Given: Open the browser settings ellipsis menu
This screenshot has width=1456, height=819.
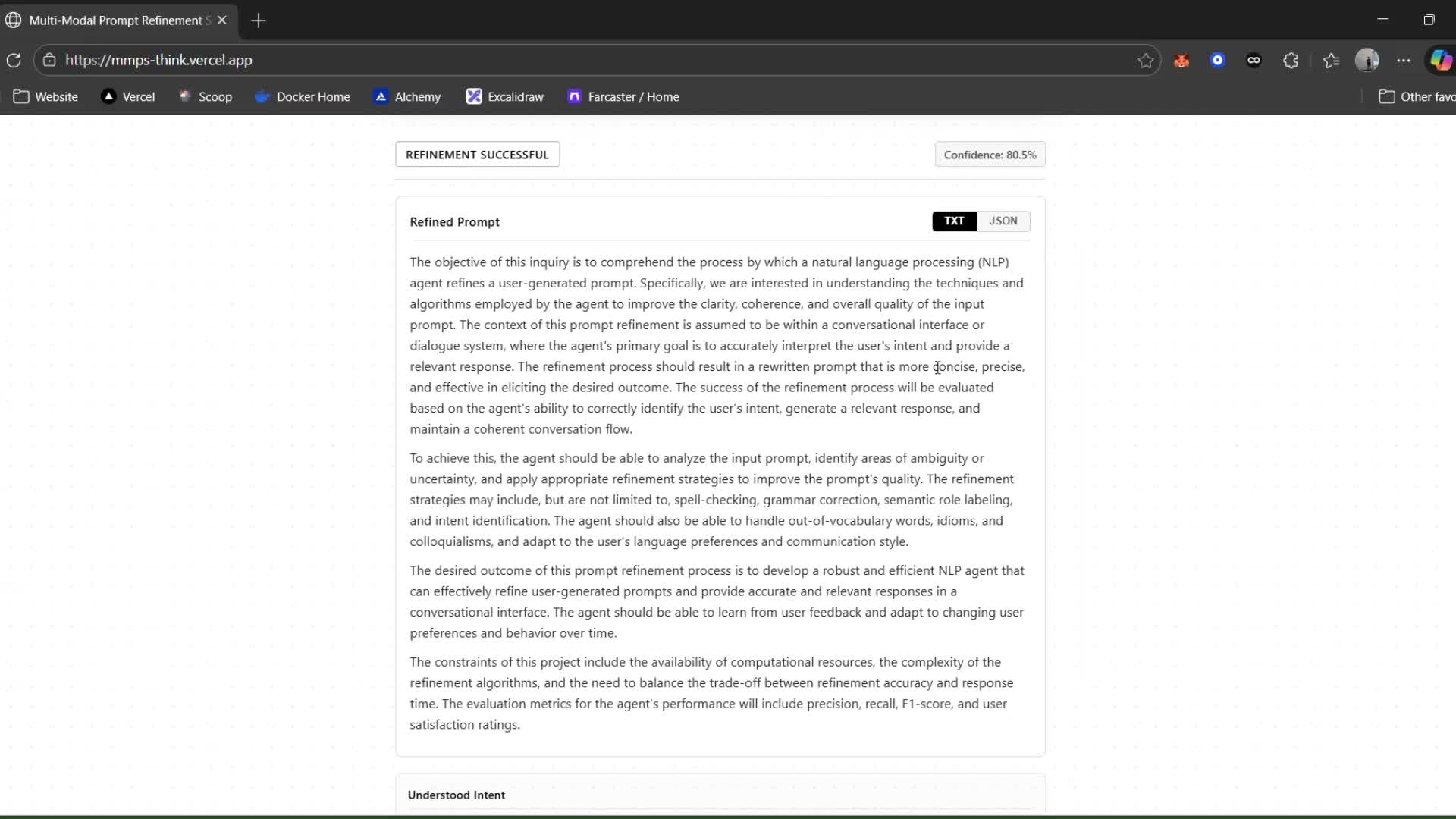Looking at the screenshot, I should click(1404, 60).
